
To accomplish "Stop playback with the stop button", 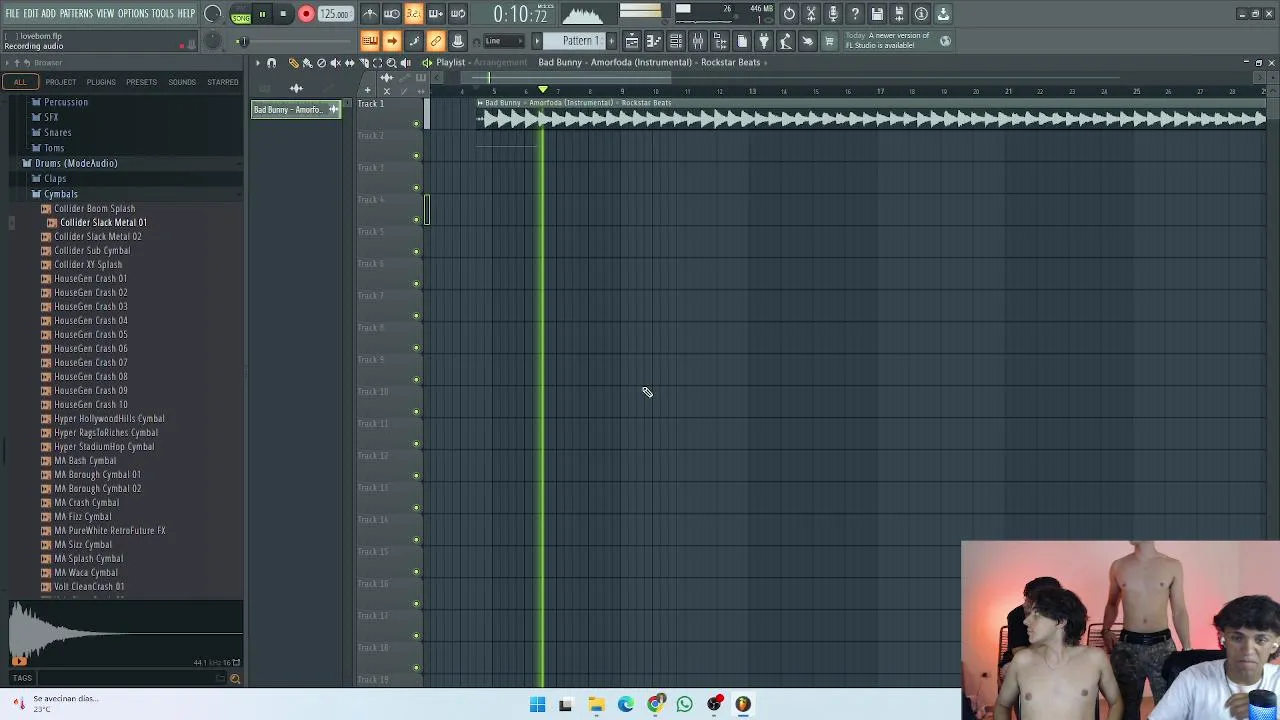I will click(283, 14).
